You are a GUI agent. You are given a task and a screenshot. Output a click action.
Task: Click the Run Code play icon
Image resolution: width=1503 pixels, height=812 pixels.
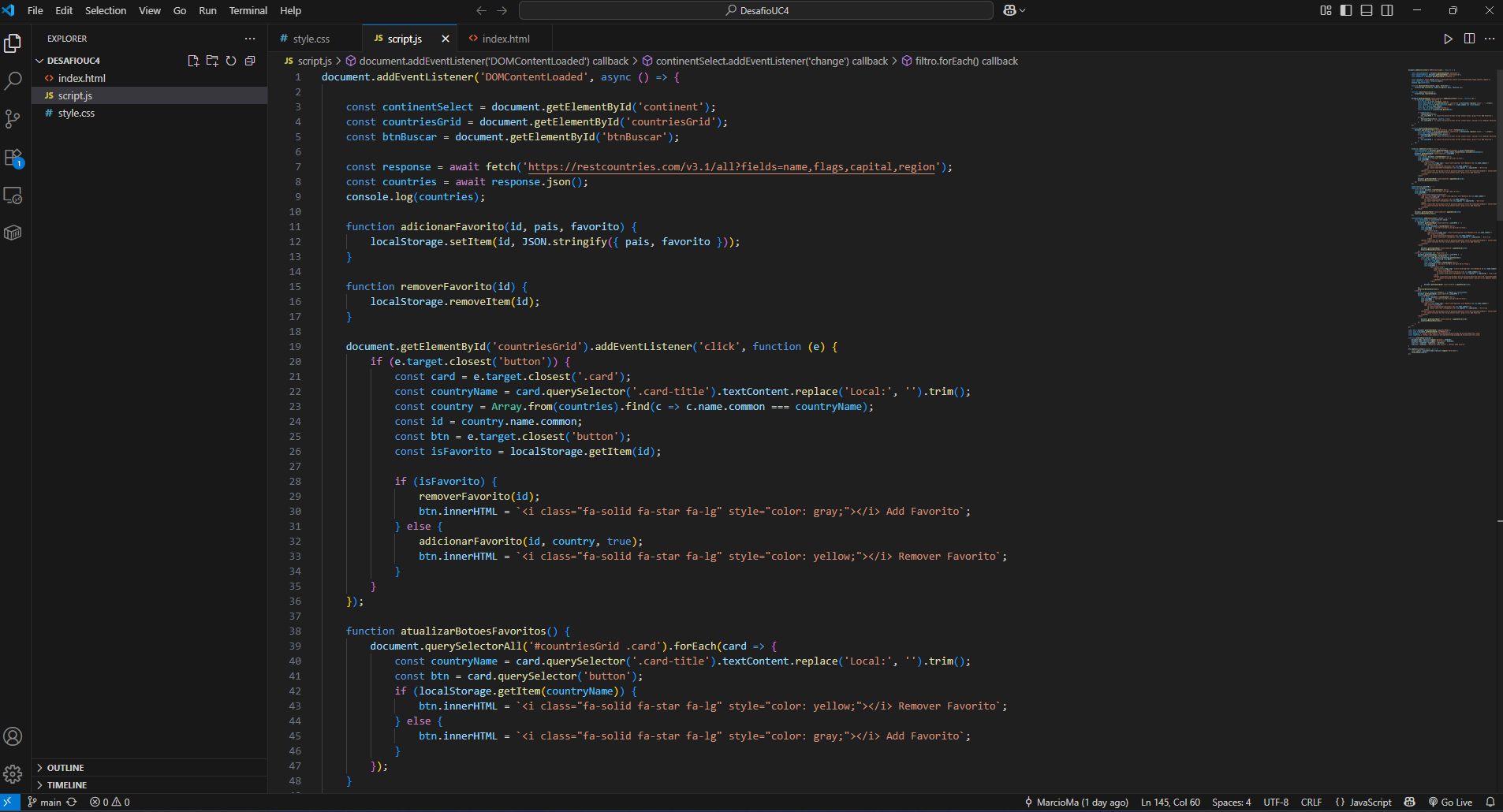1448,39
